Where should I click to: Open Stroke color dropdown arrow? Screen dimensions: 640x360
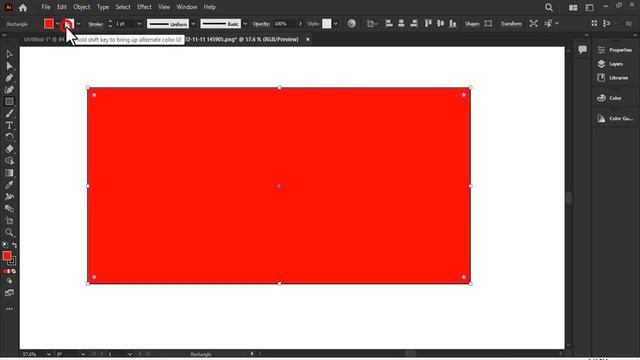(x=78, y=24)
